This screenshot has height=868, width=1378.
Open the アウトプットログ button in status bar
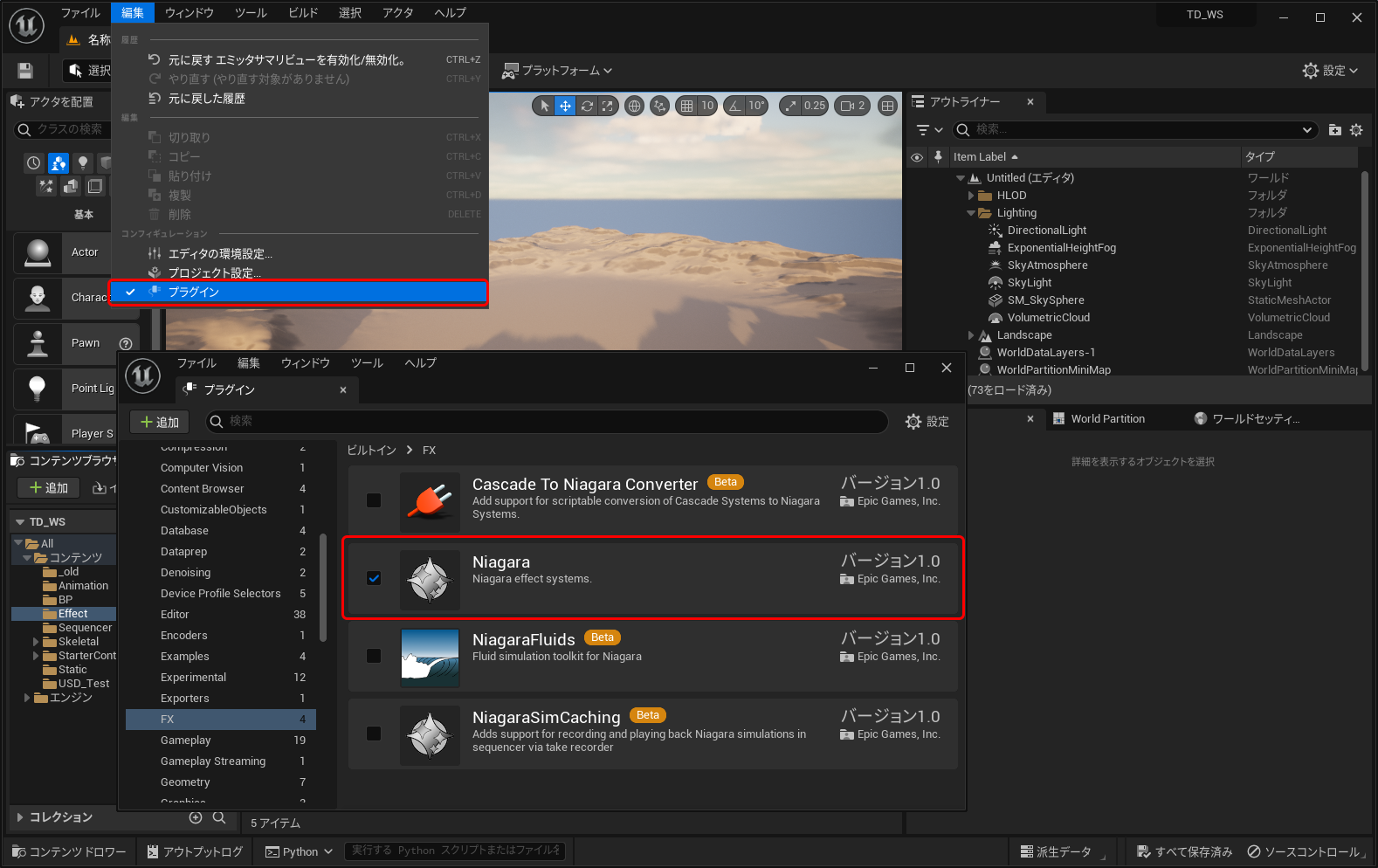pyautogui.click(x=195, y=851)
